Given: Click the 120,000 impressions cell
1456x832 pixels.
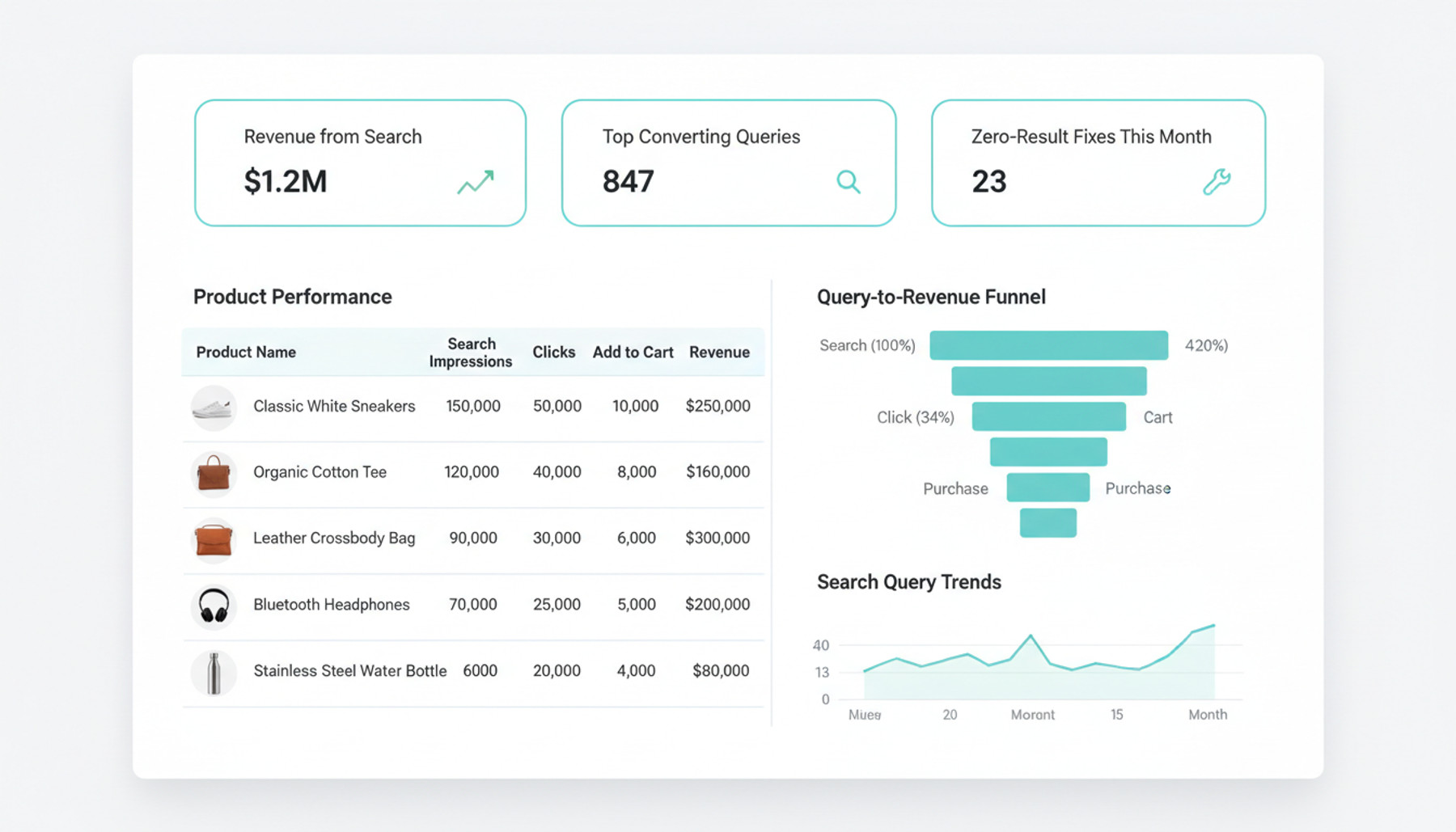Looking at the screenshot, I should (472, 472).
